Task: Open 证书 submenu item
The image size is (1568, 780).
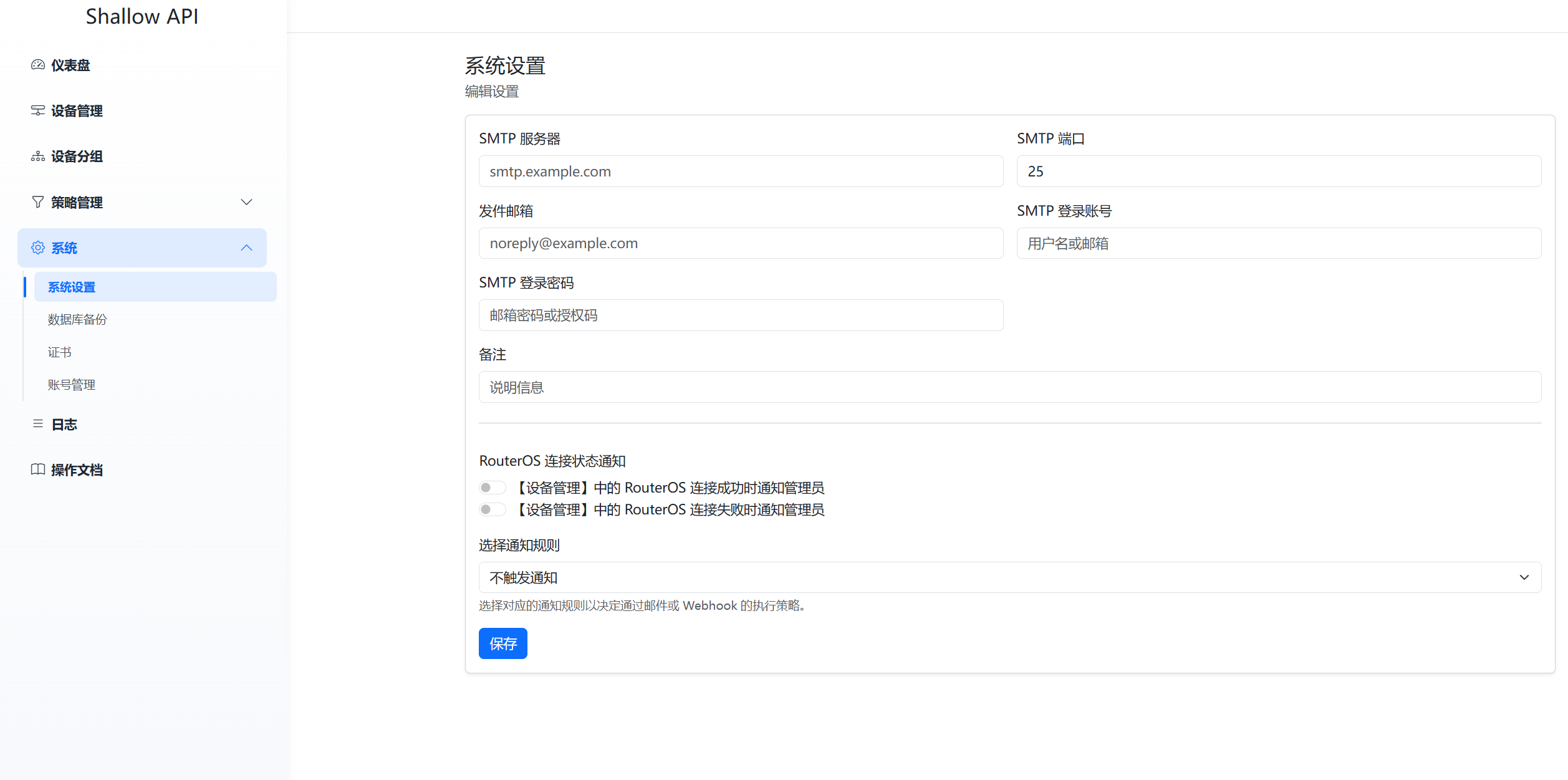Action: [x=60, y=352]
